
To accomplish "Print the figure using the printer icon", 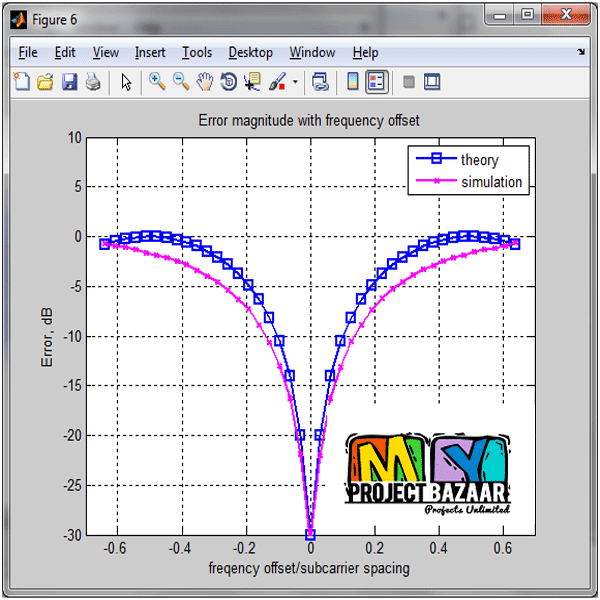I will [x=92, y=82].
